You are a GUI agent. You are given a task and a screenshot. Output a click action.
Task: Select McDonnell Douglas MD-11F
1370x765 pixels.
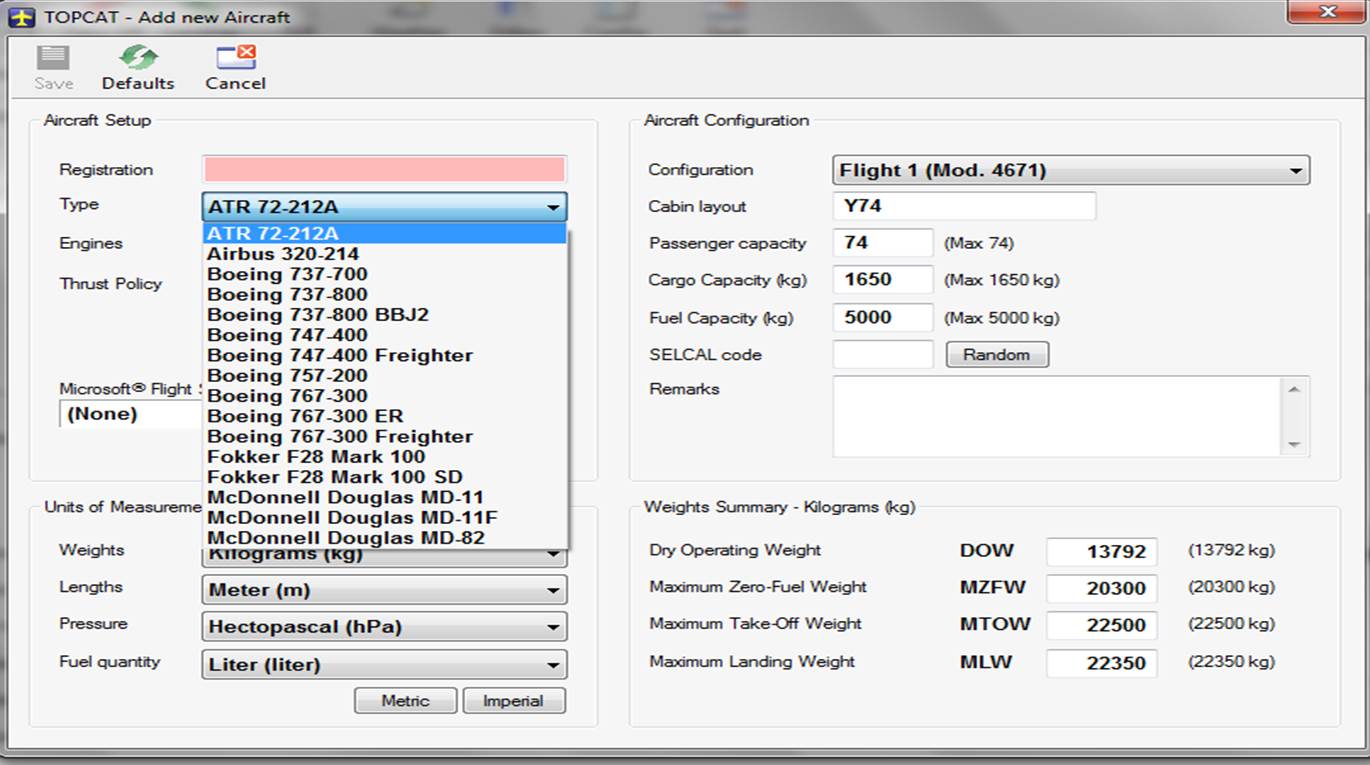(x=385, y=518)
